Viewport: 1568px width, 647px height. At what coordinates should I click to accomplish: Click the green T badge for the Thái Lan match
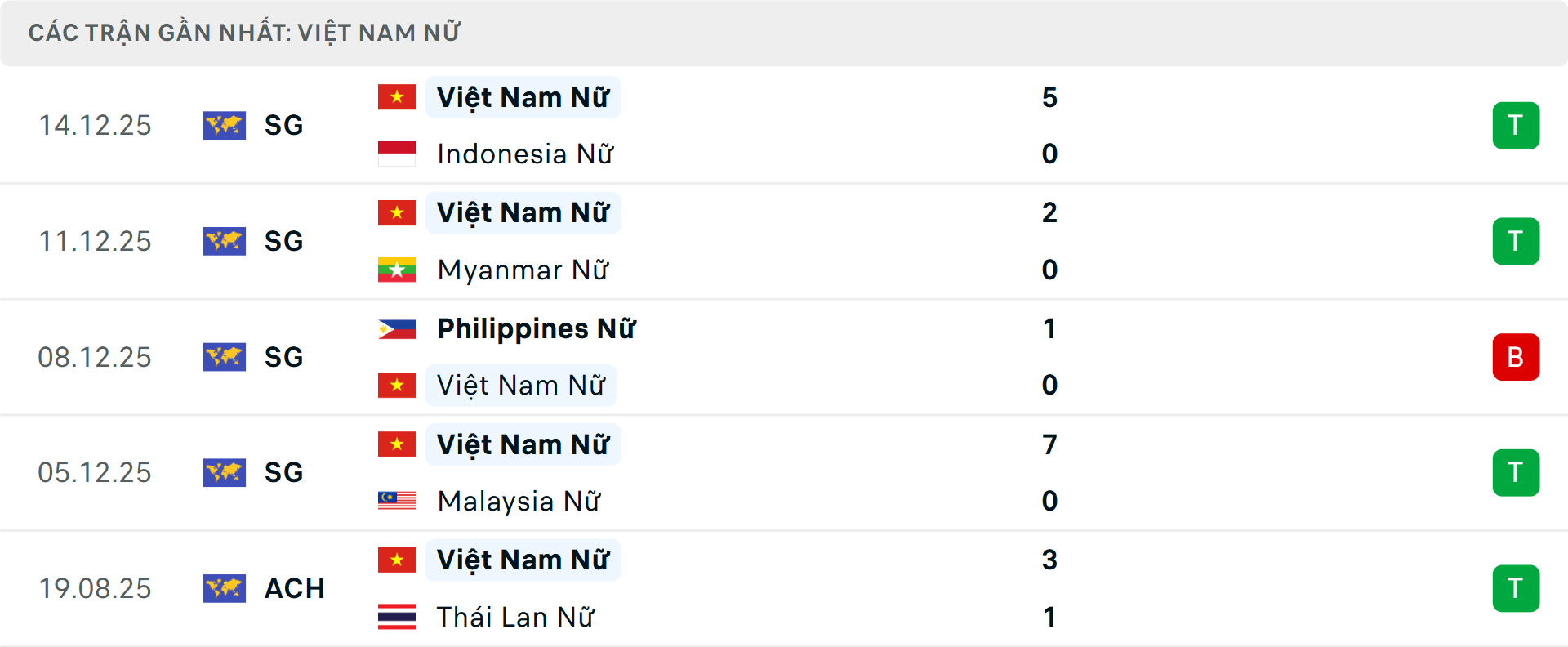[1516, 588]
